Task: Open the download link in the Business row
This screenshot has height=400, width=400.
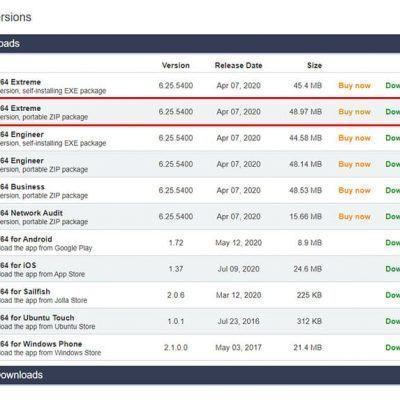Action: click(393, 190)
